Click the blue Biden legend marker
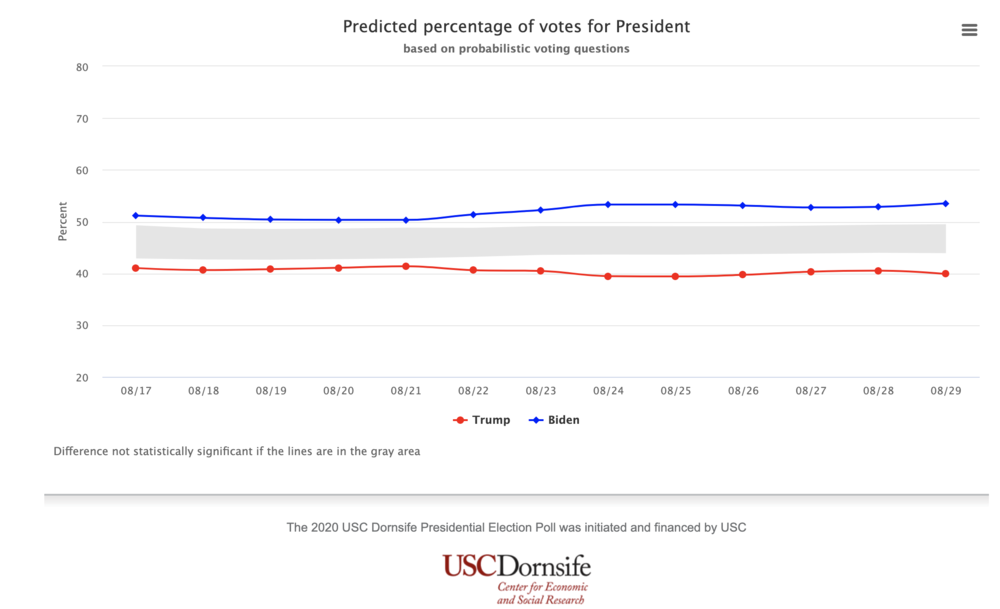This screenshot has height=609, width=1000. pyautogui.click(x=537, y=420)
